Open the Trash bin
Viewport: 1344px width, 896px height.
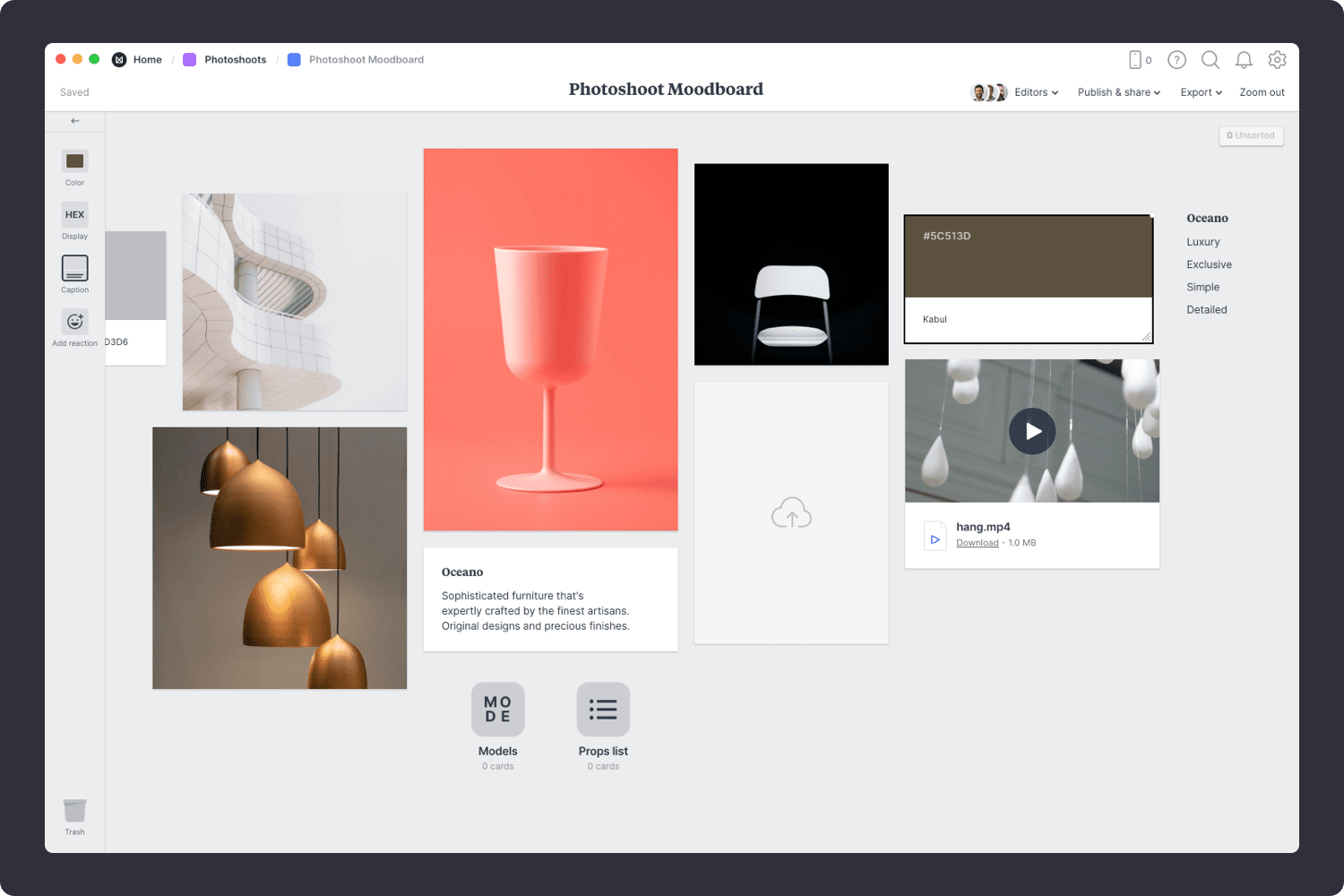pos(74,811)
